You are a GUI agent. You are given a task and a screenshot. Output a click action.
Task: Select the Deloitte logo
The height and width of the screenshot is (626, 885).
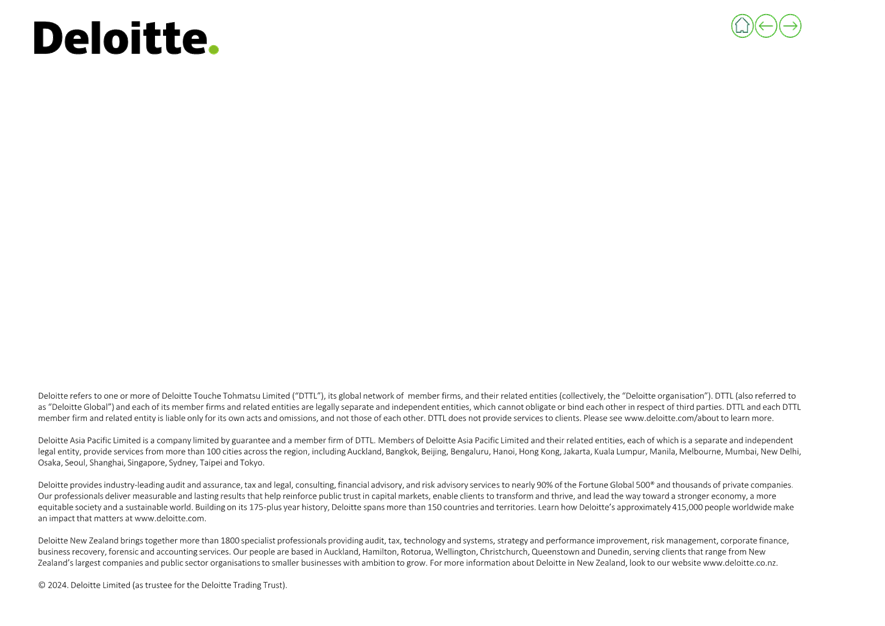[x=126, y=38]
